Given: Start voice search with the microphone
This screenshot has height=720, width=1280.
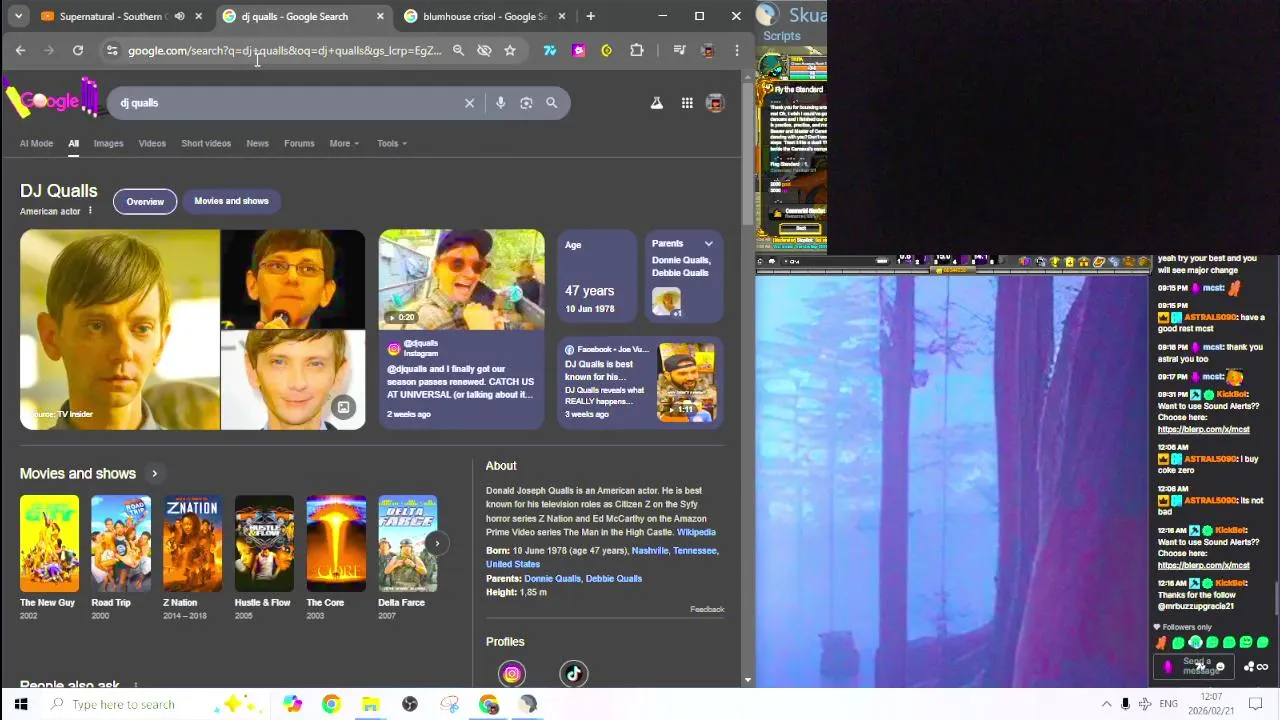Looking at the screenshot, I should (500, 103).
